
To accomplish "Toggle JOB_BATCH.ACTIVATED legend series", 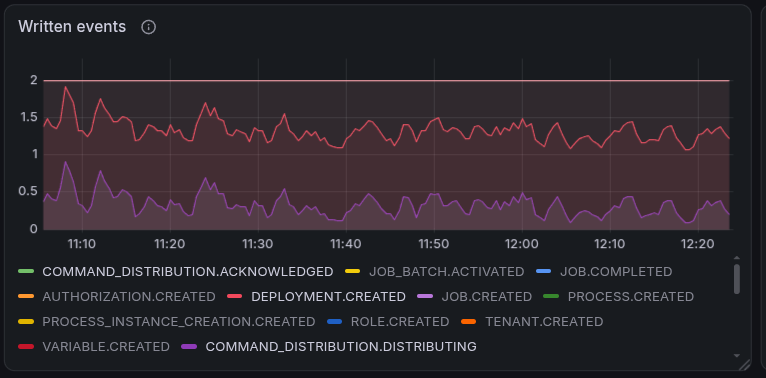I will click(447, 272).
